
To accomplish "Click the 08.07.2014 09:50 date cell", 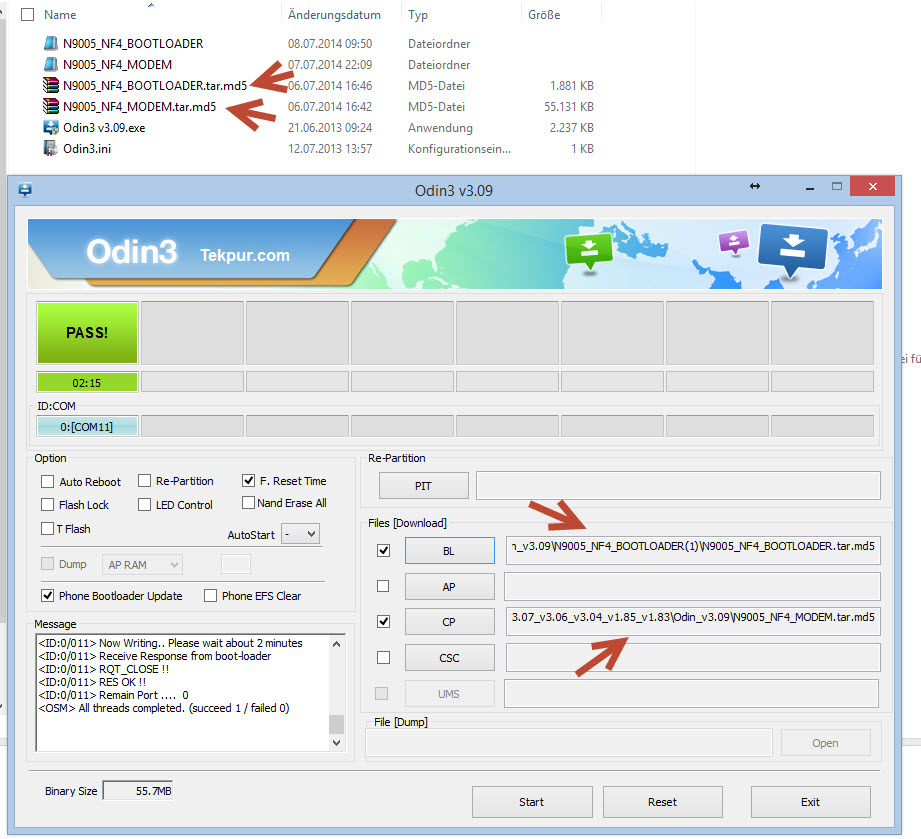I will pos(330,43).
